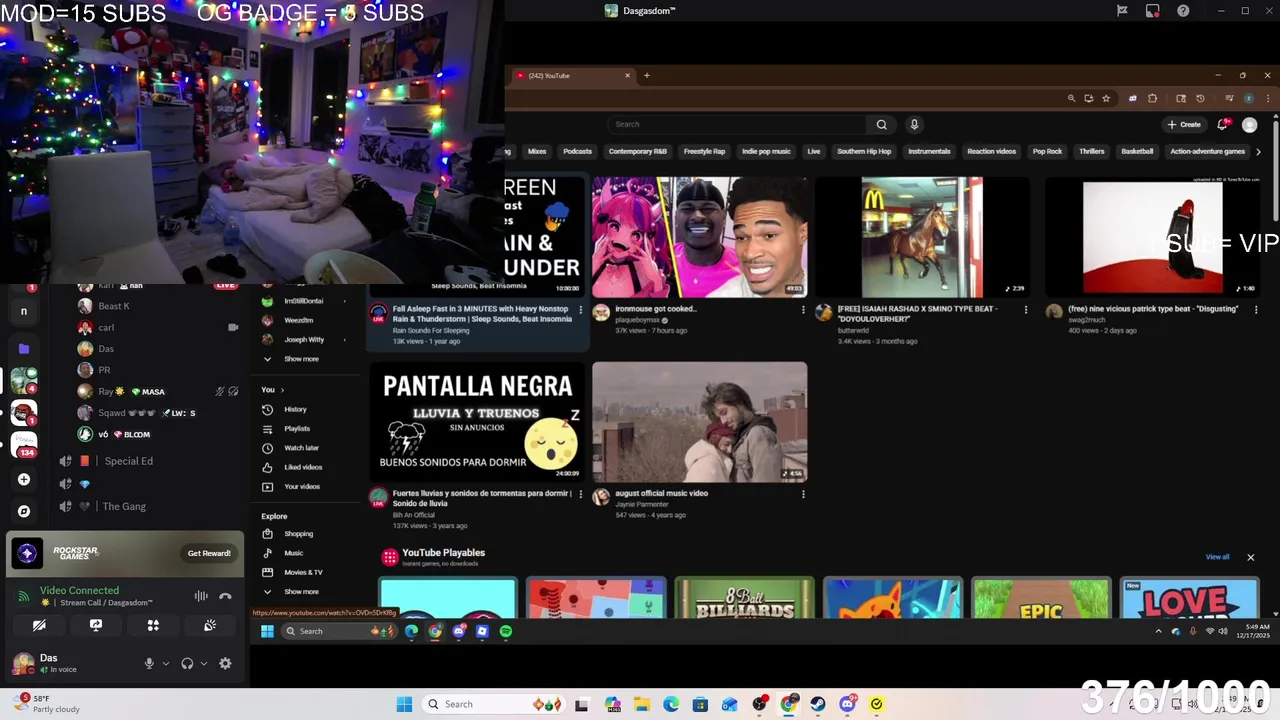Share your screen in Discord voice panel

96,625
